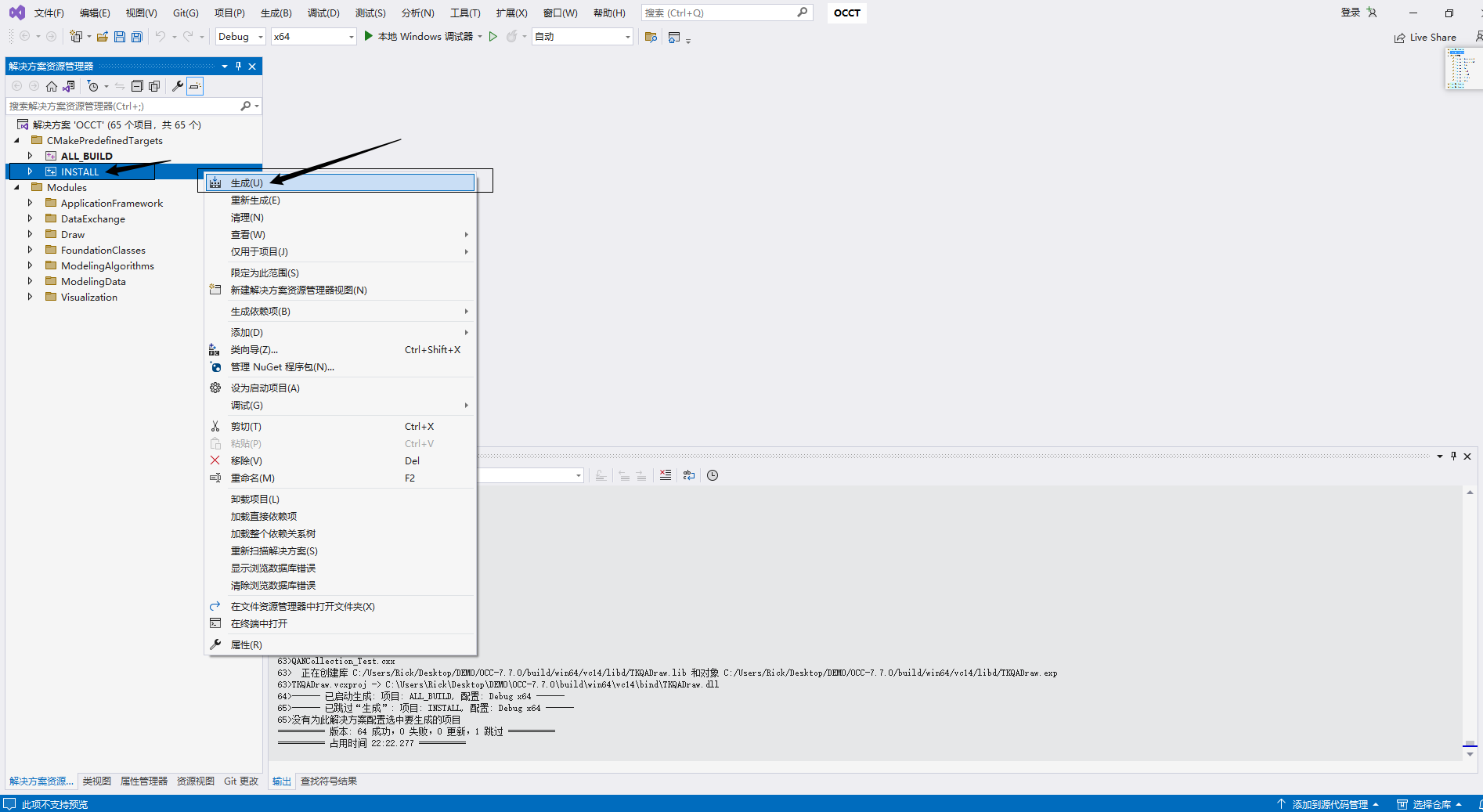
Task: Choose 属性(R) from context menu
Action: (340, 645)
